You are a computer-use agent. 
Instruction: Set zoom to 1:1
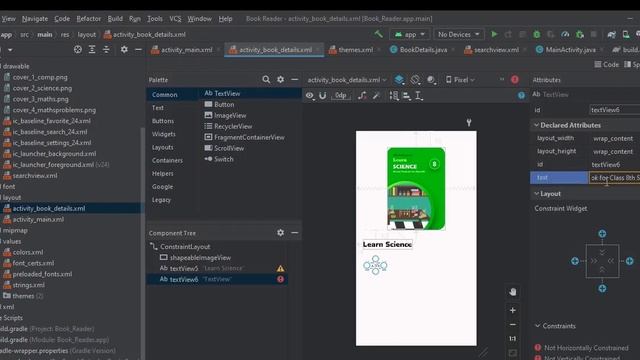point(513,338)
